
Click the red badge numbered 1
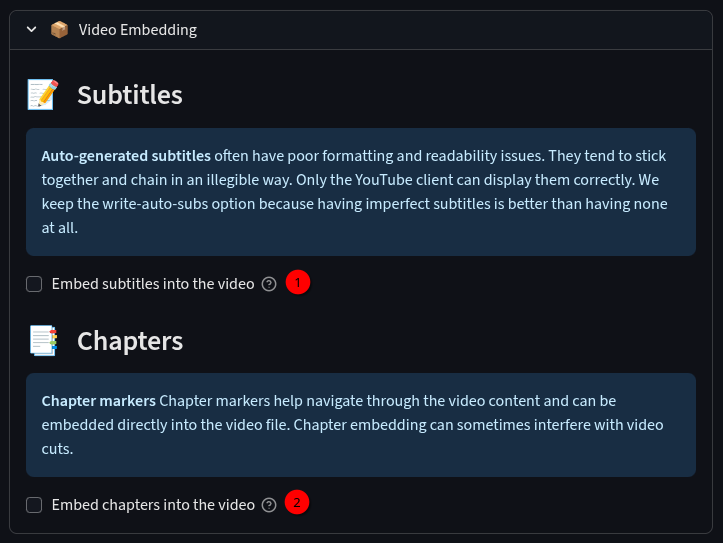tap(298, 282)
